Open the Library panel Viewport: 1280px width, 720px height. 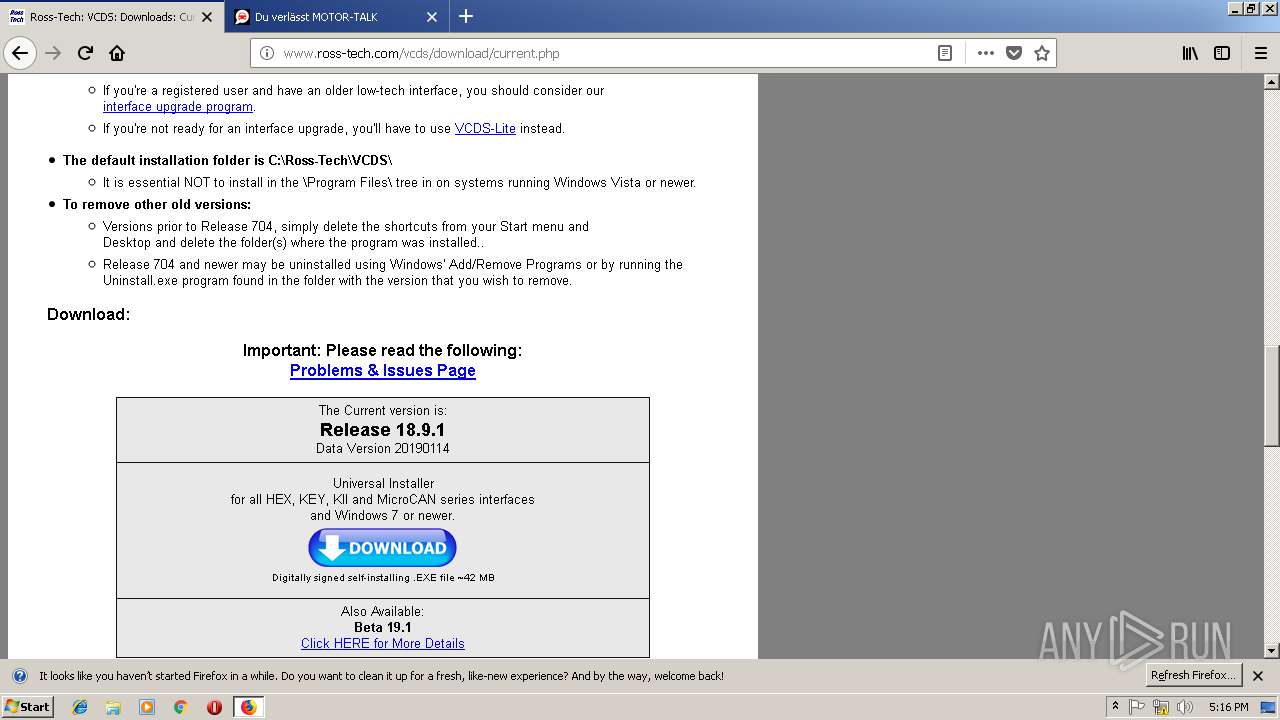point(1190,53)
